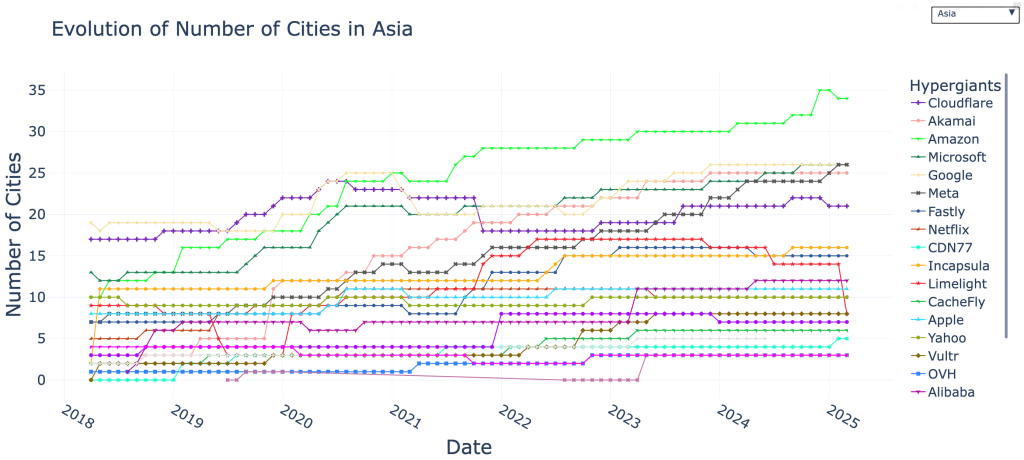Image resolution: width=1024 pixels, height=460 pixels.
Task: Click the Microsoft legend line marker icon
Action: [917, 157]
